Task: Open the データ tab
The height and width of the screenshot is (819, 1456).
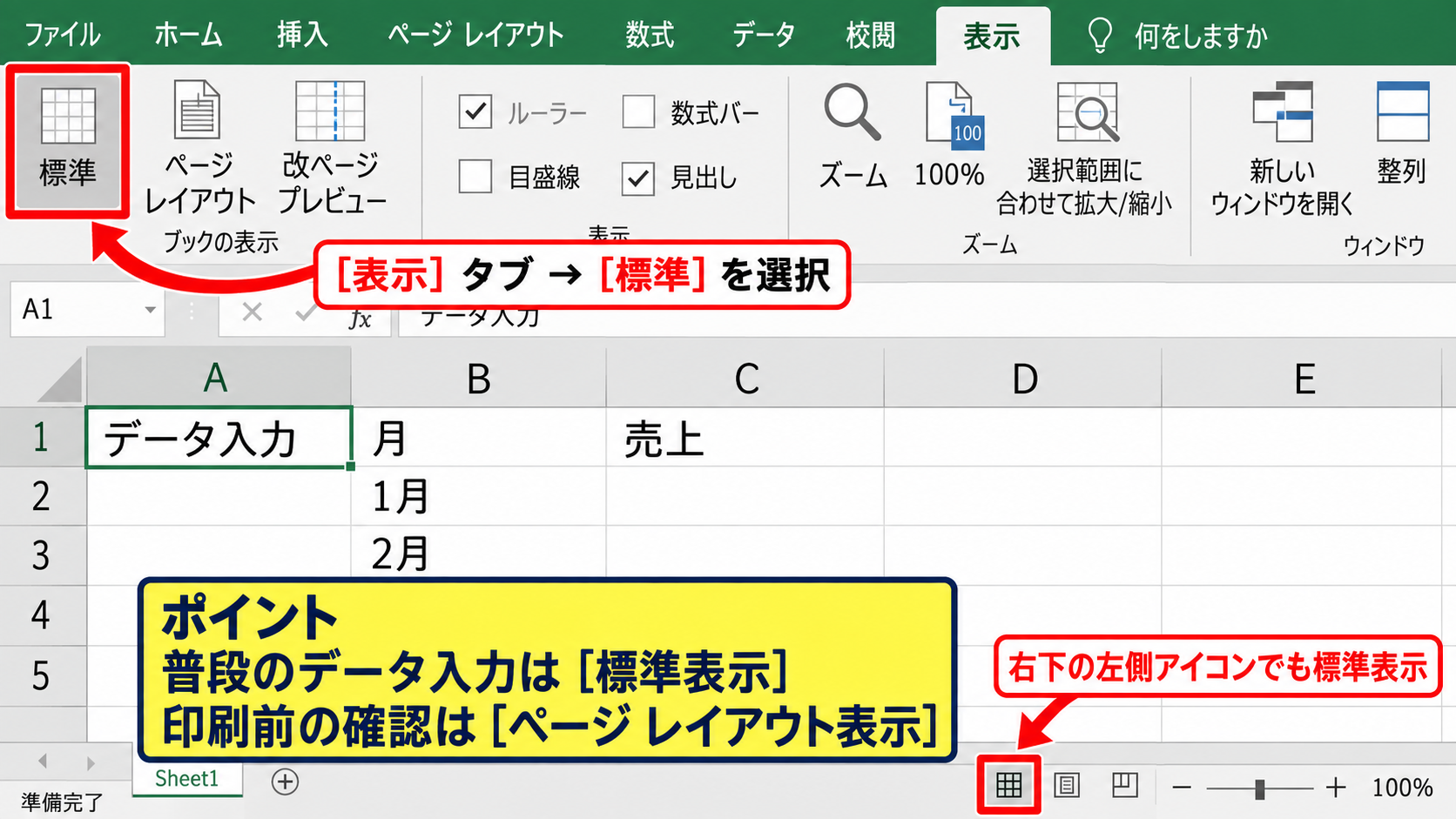Action: click(x=763, y=35)
